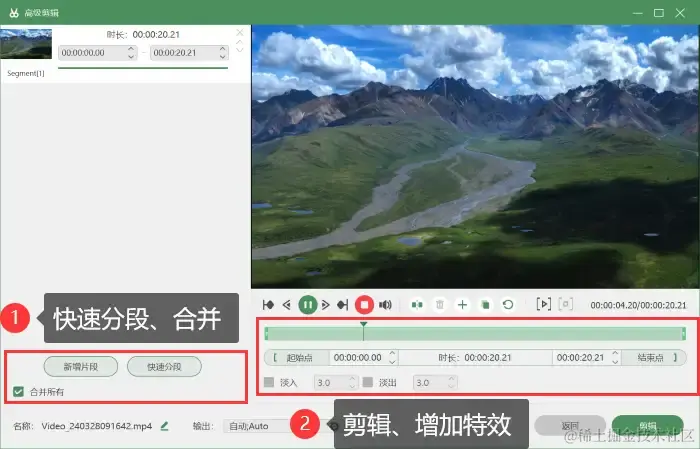Click 新增片段 to add a segment
Screen dimensions: 700x449
coord(81,367)
